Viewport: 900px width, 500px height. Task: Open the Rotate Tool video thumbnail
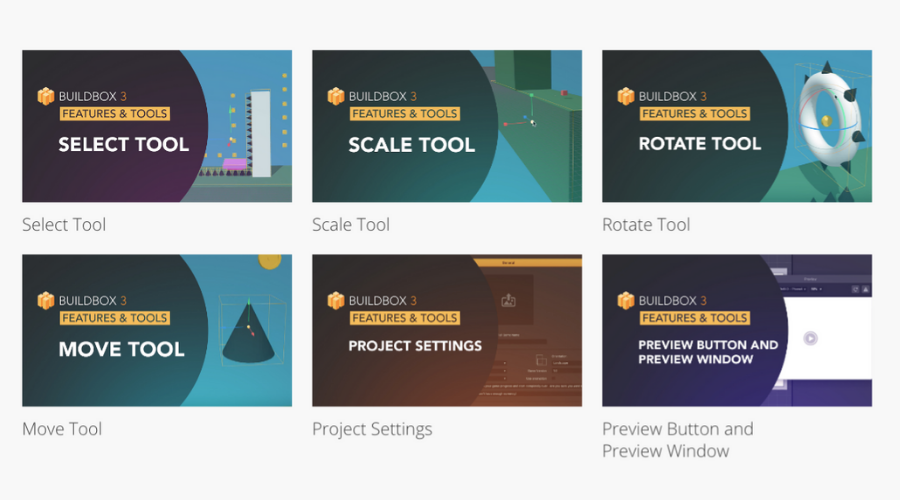737,126
